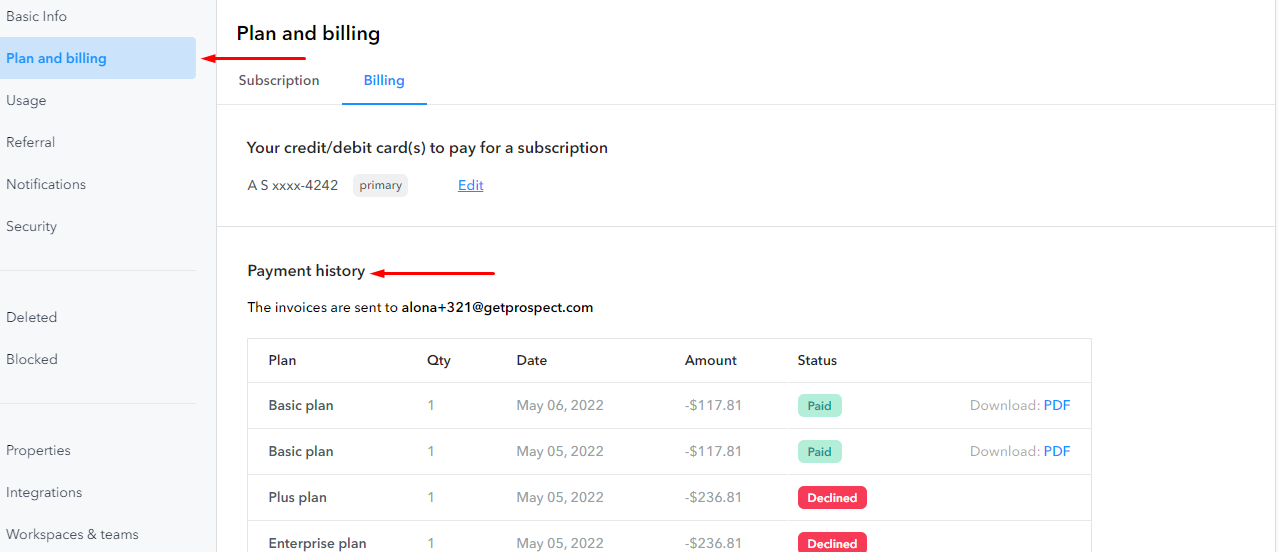Viewport: 1278px width, 552px height.
Task: Download PDF for May 06 Basic plan
Action: pyautogui.click(x=1057, y=405)
